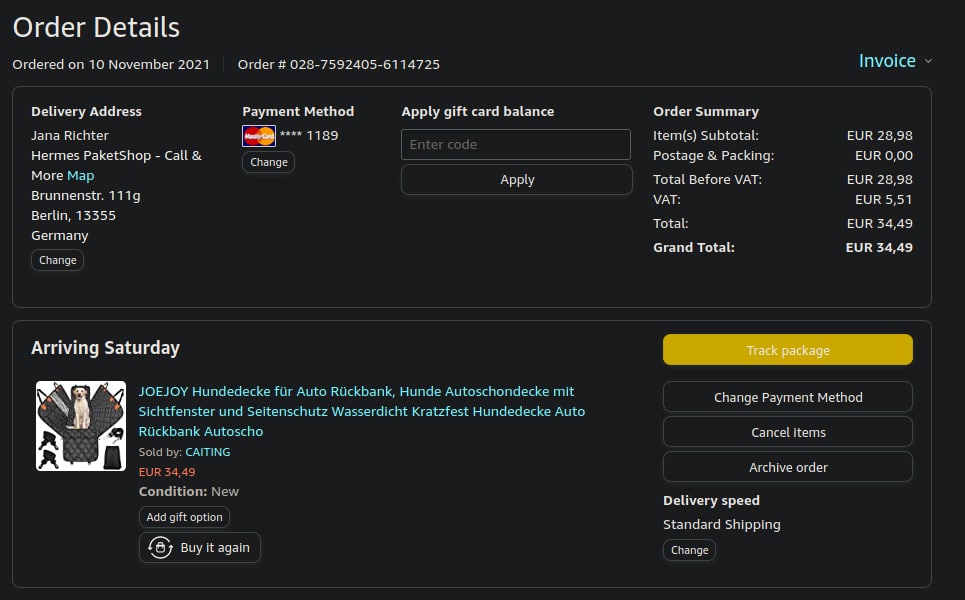This screenshot has width=965, height=600.
Task: Click the order number 028-7592405-6114725
Action: (365, 64)
